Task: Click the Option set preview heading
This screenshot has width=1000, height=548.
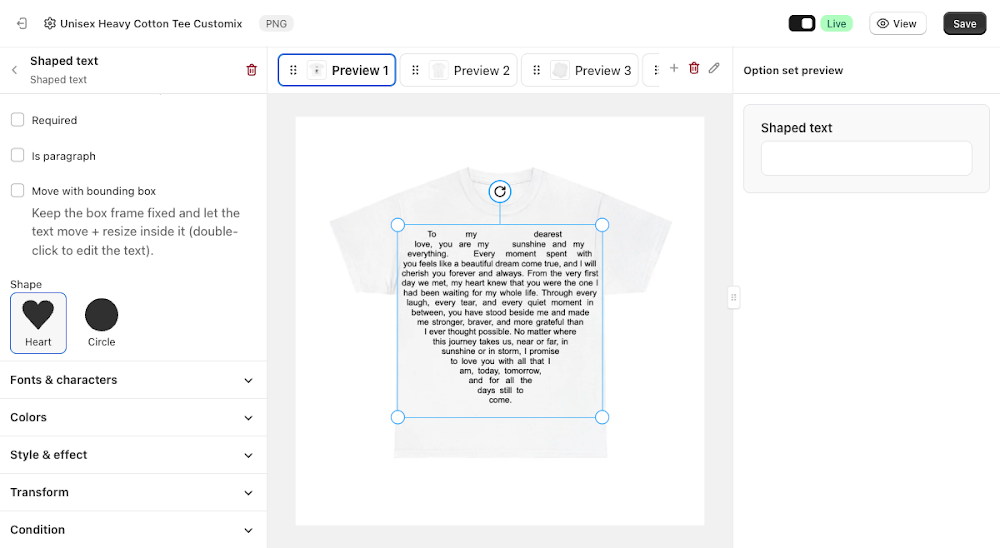Action: [x=793, y=70]
